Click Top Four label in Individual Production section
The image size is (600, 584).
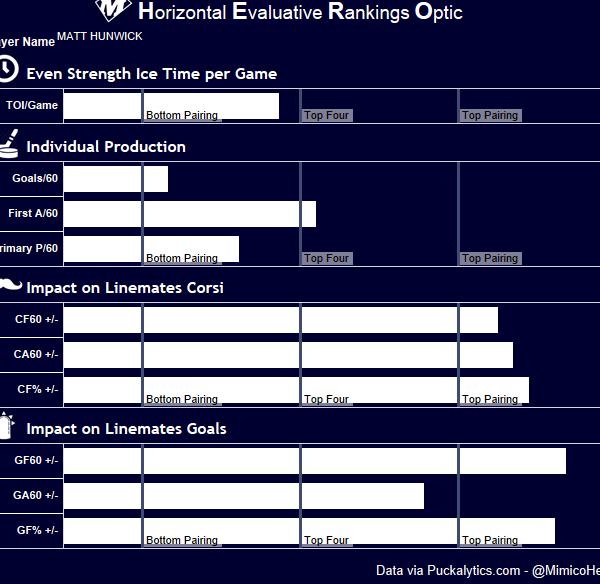[327, 259]
